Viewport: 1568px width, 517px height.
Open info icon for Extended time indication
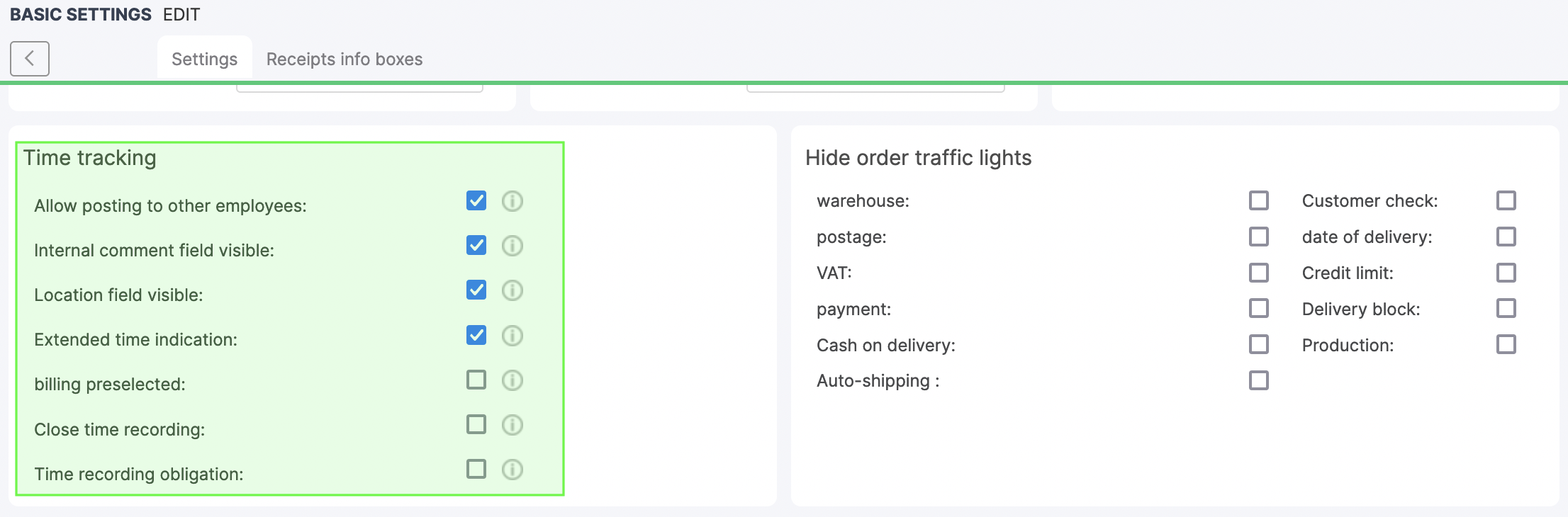[x=512, y=335]
